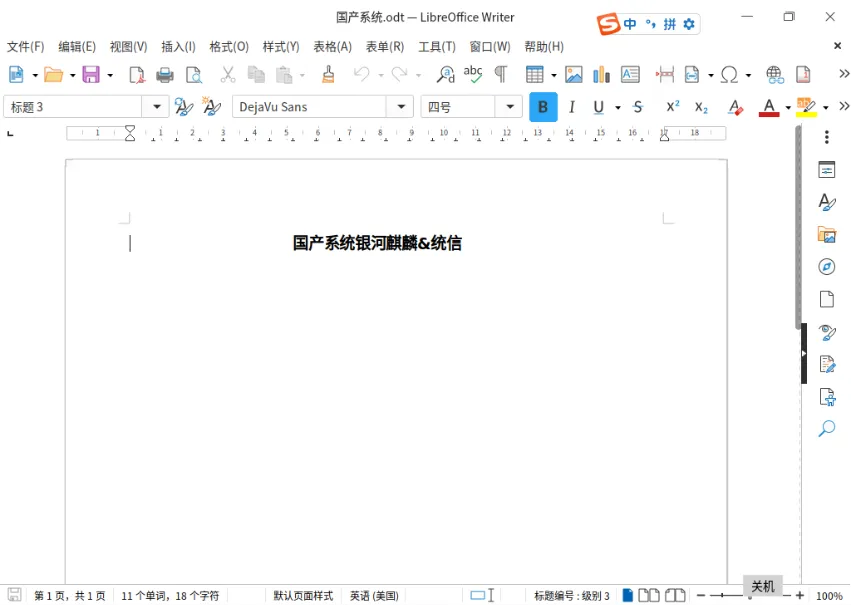Click the 关机 button

click(763, 586)
